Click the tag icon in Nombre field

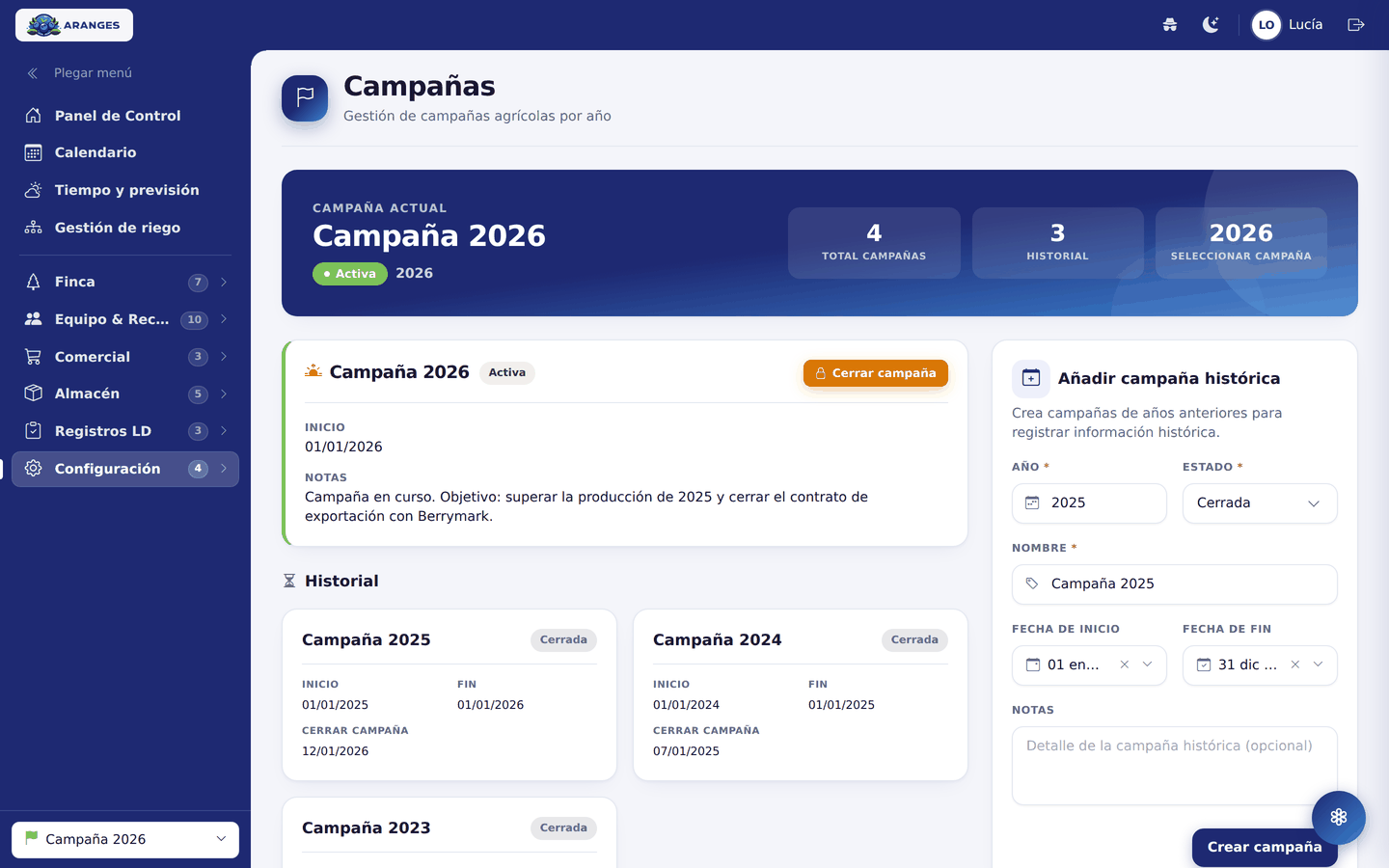click(x=1032, y=583)
